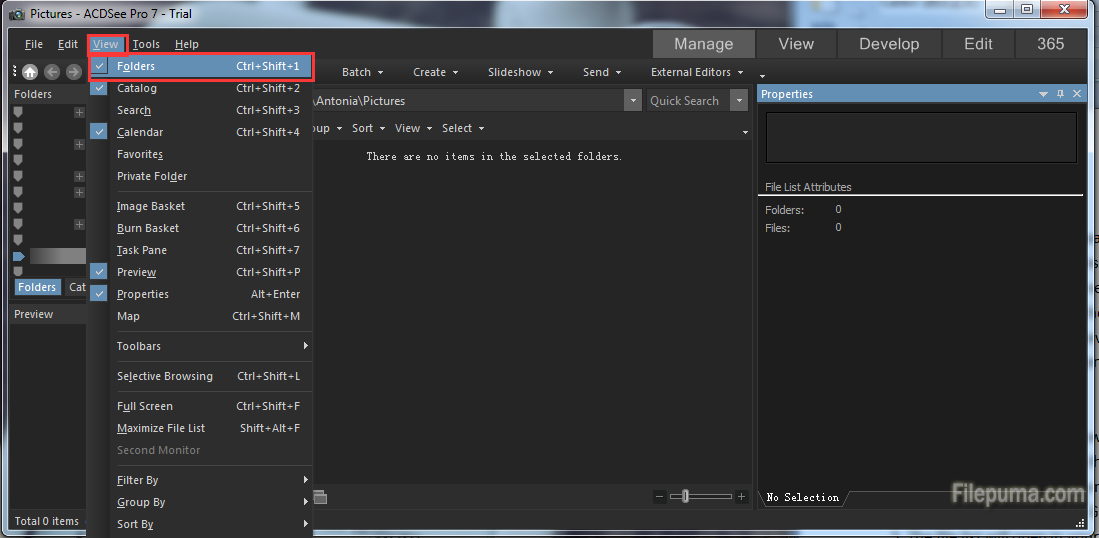Click the Quick Search input field

(686, 101)
